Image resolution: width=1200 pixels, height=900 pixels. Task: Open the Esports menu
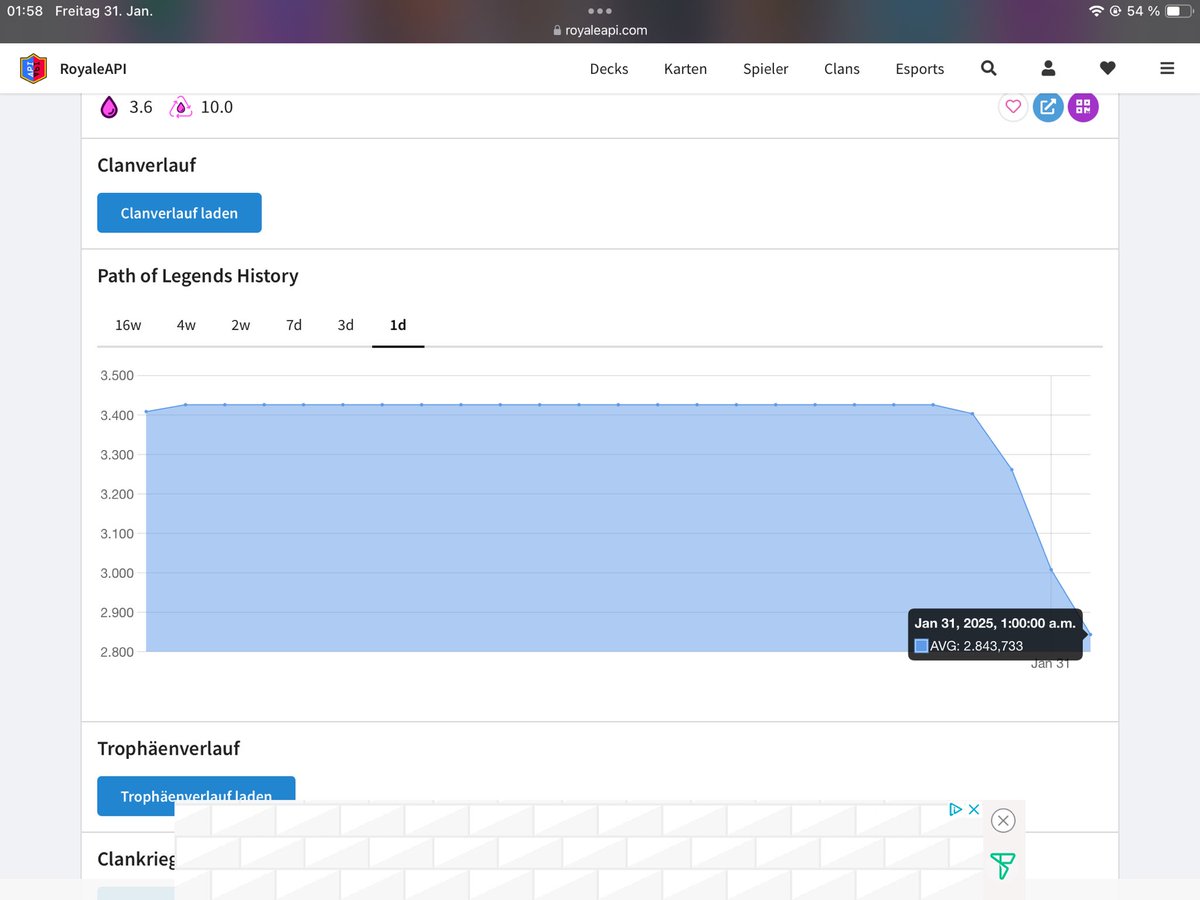coord(920,69)
